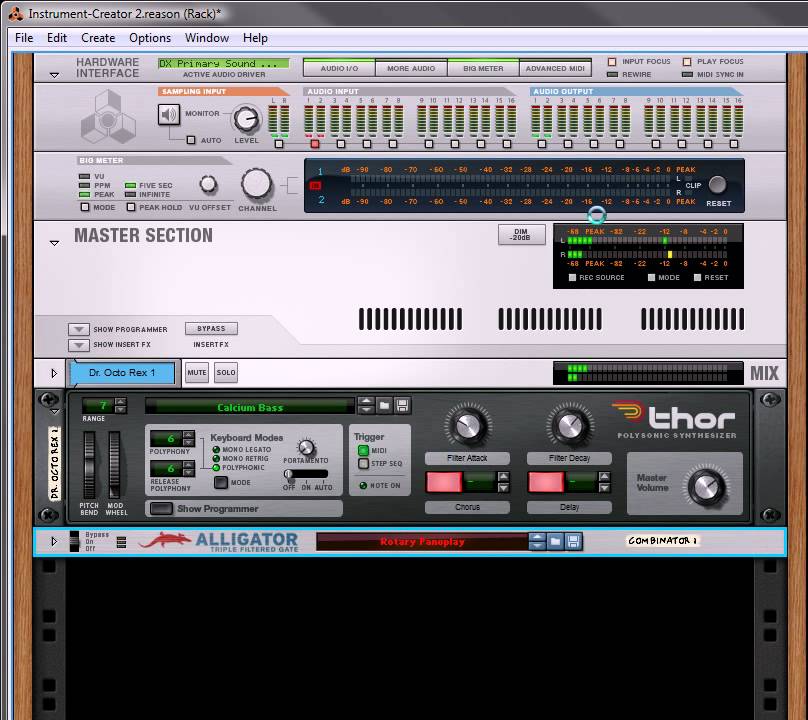Screen dimensions: 808x720
Task: Enable the AUTO monitor checkbox
Action: (191, 140)
